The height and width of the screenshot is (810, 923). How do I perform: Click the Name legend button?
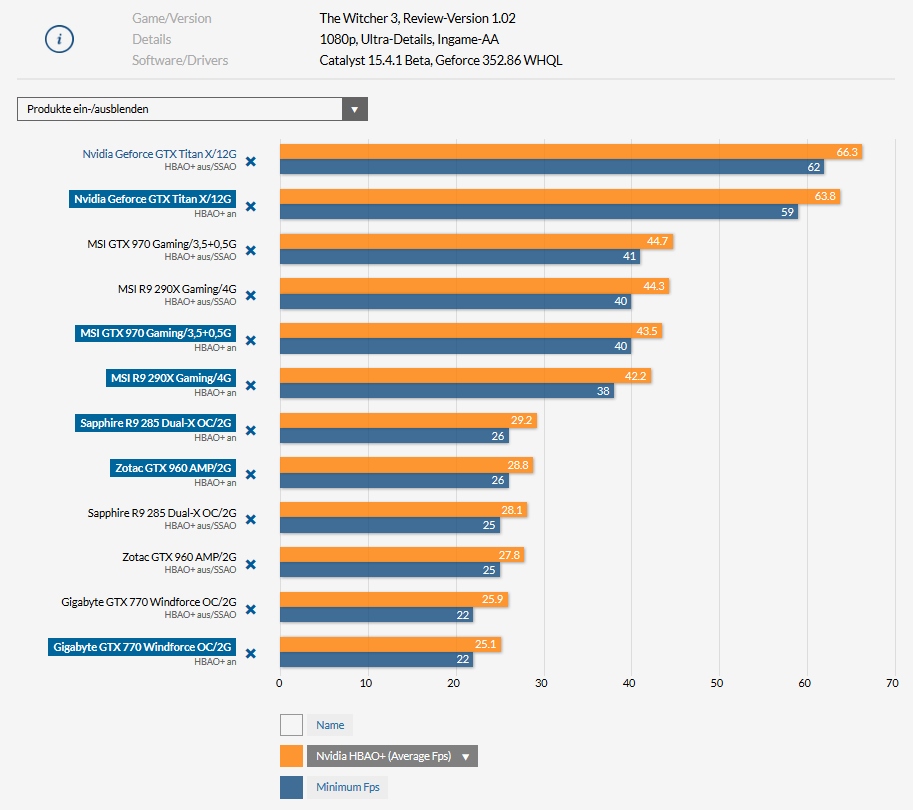click(330, 725)
